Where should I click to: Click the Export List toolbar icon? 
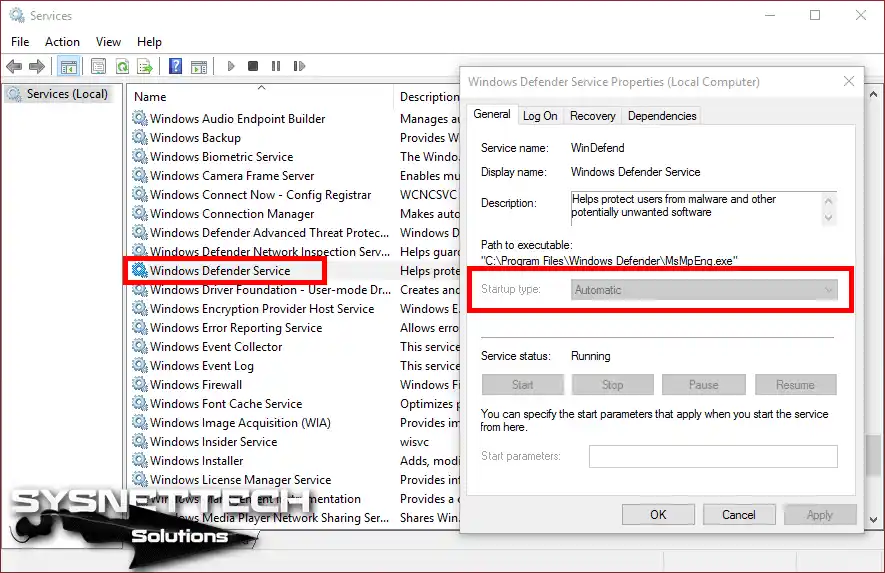(145, 67)
